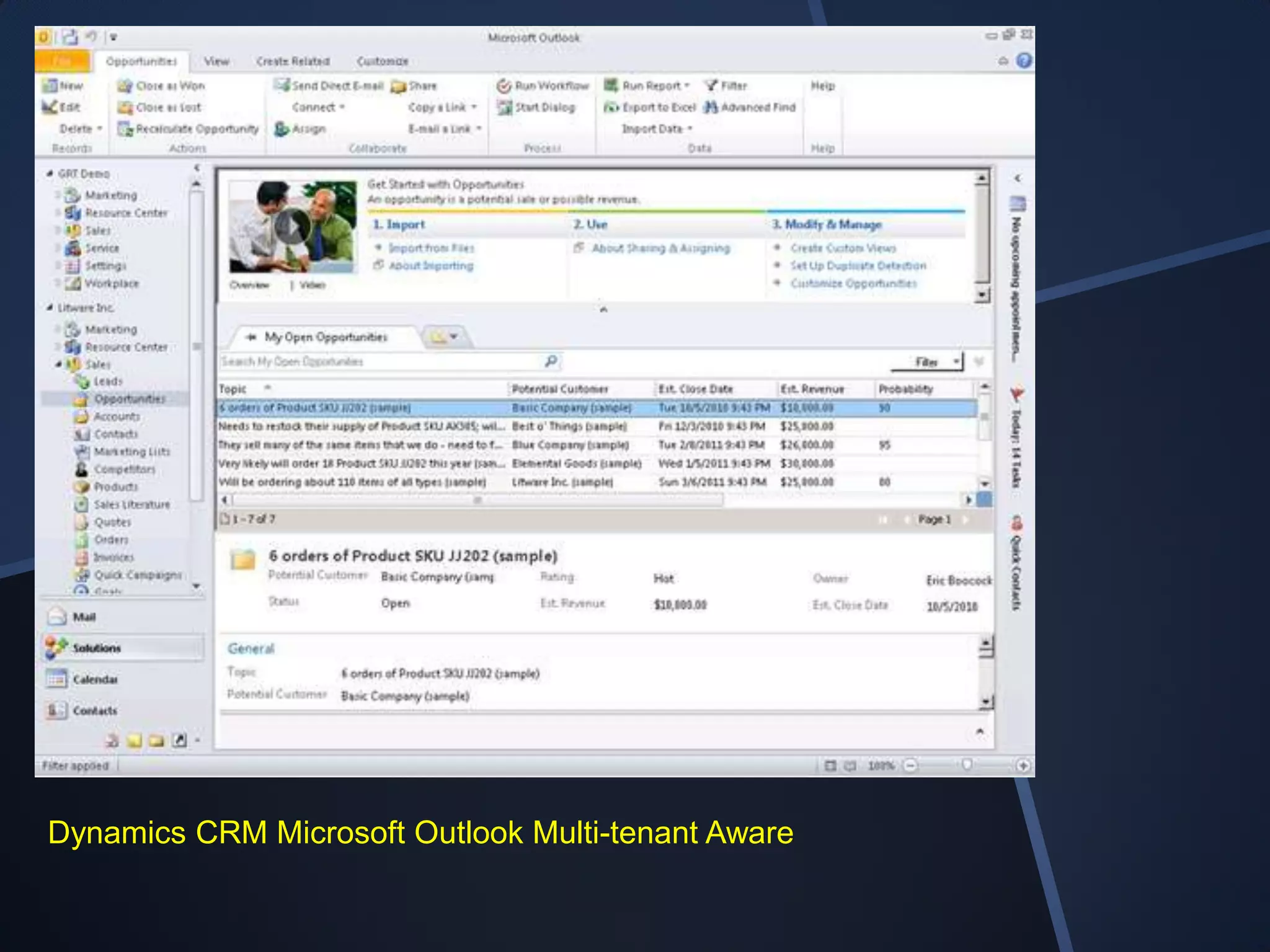Screen dimensions: 1270x952
Task: Click the Close as Won icon
Action: click(125, 86)
